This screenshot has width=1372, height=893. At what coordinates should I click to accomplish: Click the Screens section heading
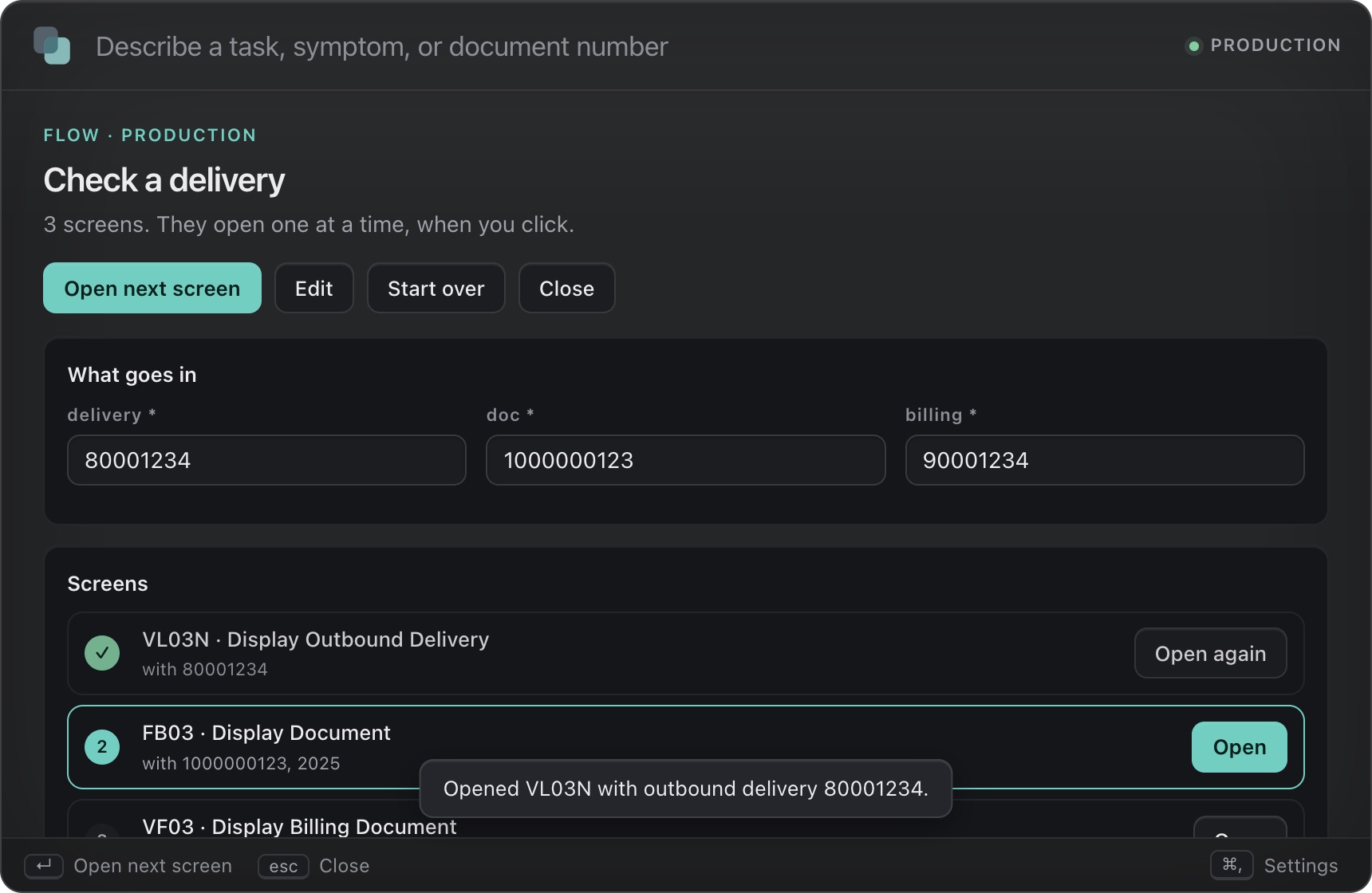108,584
